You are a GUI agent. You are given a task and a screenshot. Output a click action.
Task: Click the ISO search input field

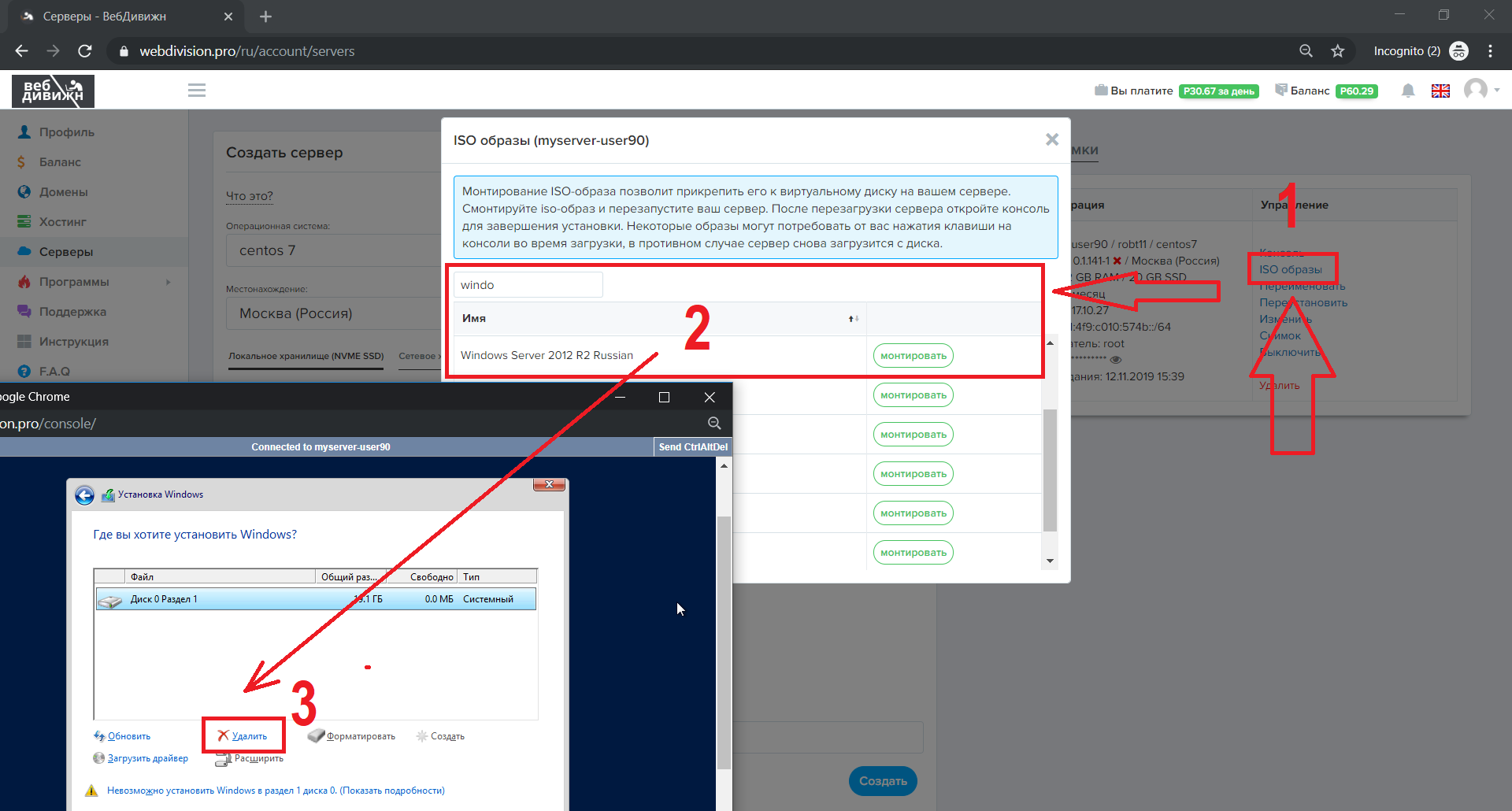pos(528,285)
